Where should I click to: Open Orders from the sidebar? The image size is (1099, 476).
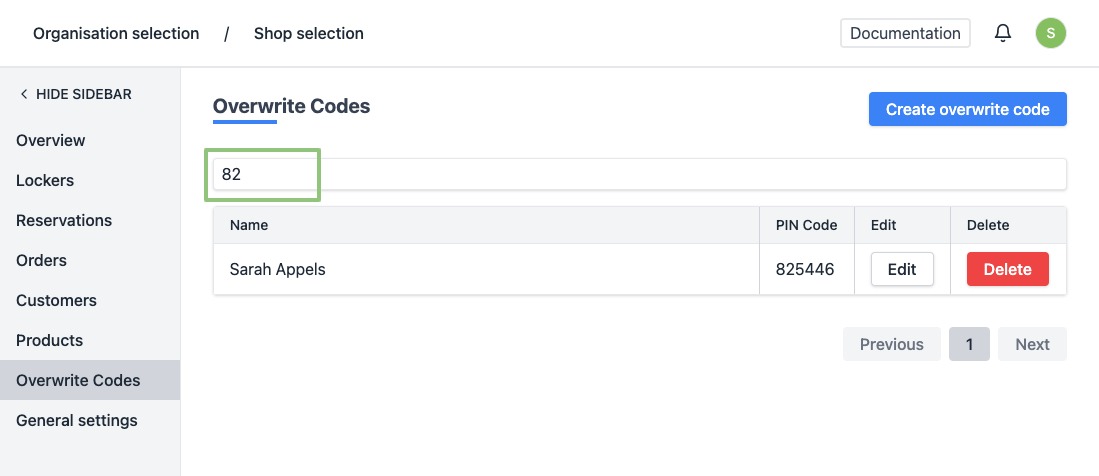click(x=41, y=260)
